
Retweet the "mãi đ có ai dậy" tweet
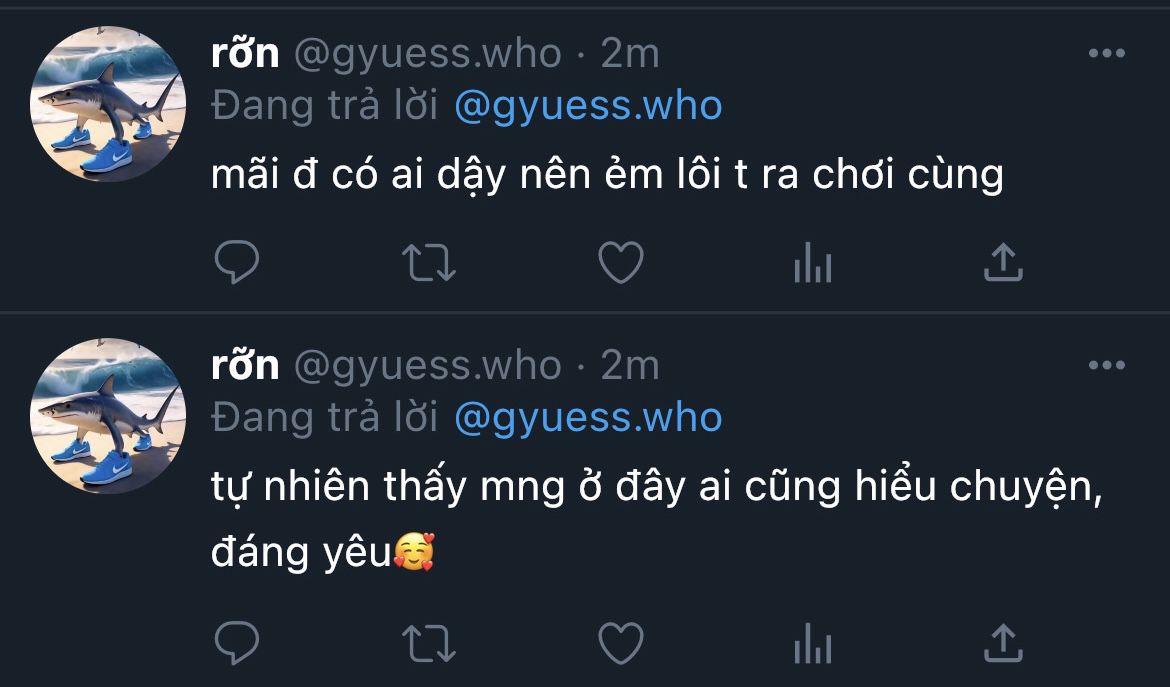point(429,263)
